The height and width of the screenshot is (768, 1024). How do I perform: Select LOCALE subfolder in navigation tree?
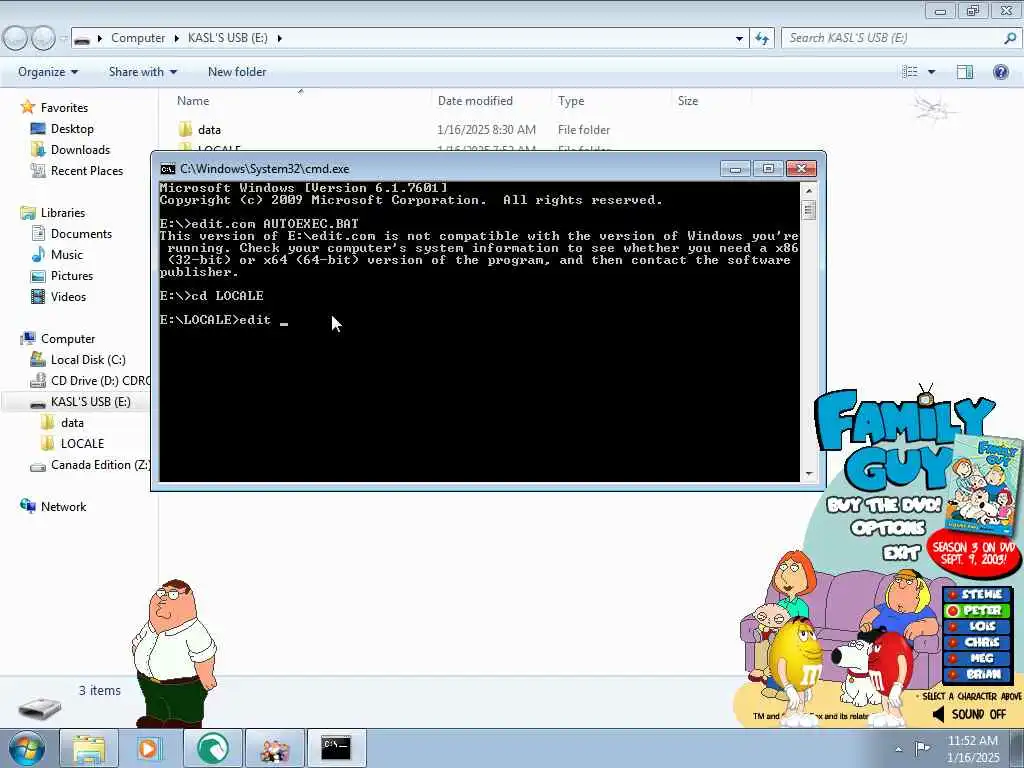coord(82,443)
